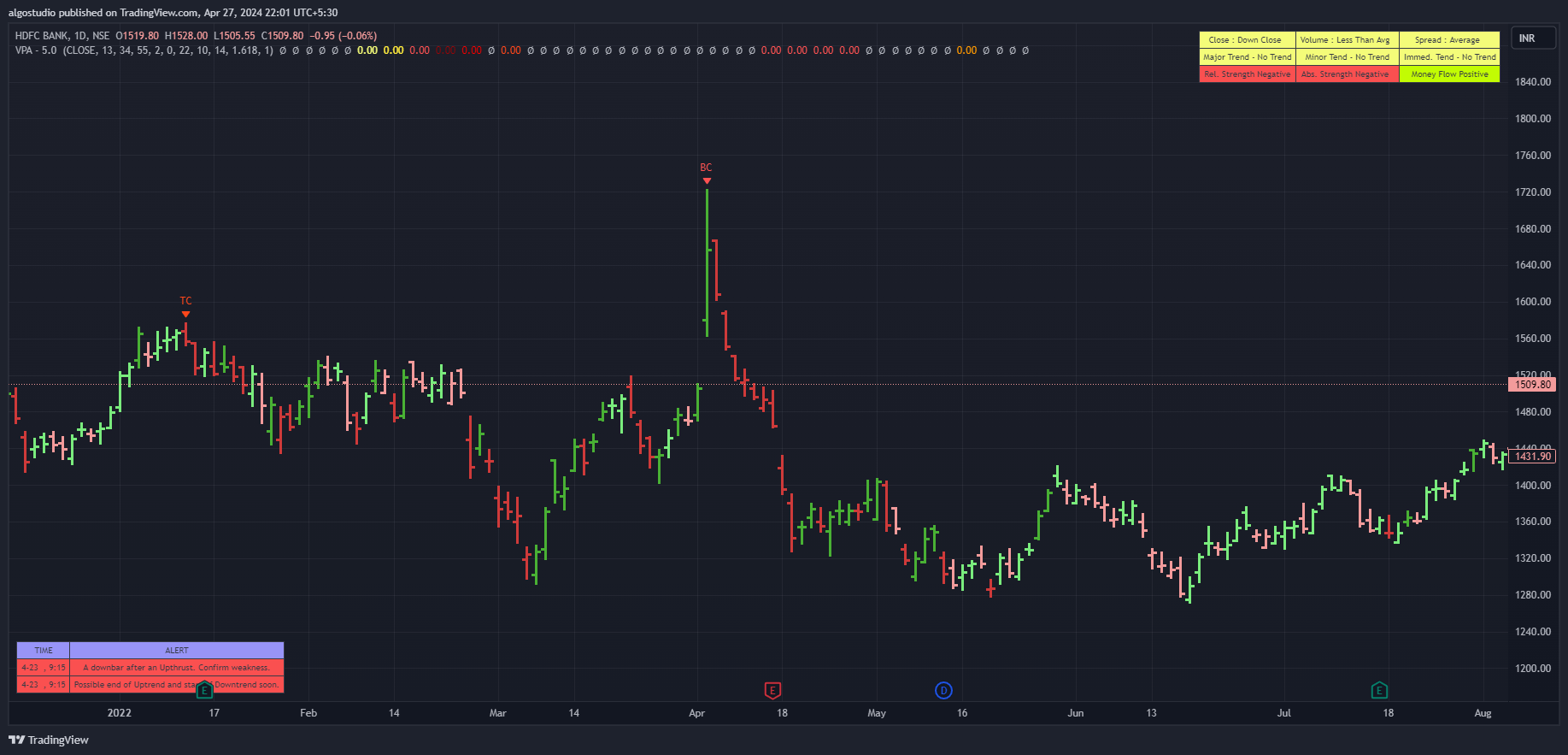Click the TradingView logo in the footer
The height and width of the screenshot is (755, 1568).
click(x=49, y=740)
